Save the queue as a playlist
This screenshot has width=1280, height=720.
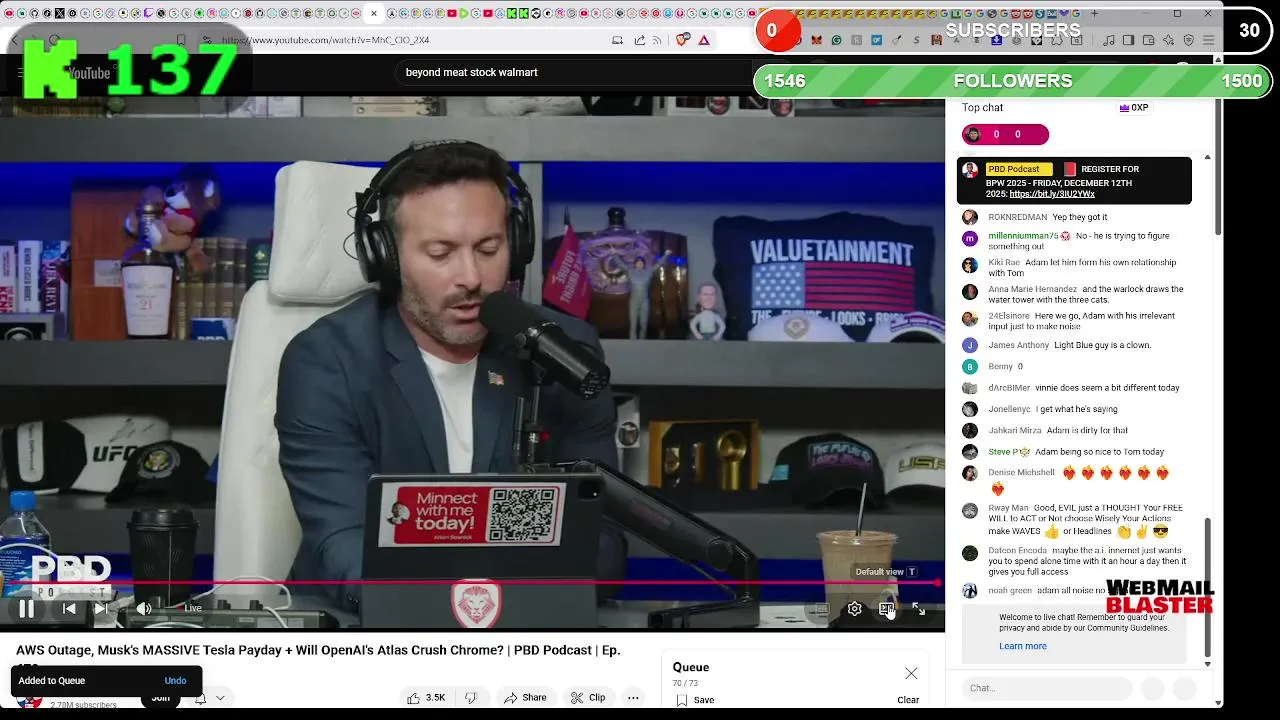click(x=695, y=700)
